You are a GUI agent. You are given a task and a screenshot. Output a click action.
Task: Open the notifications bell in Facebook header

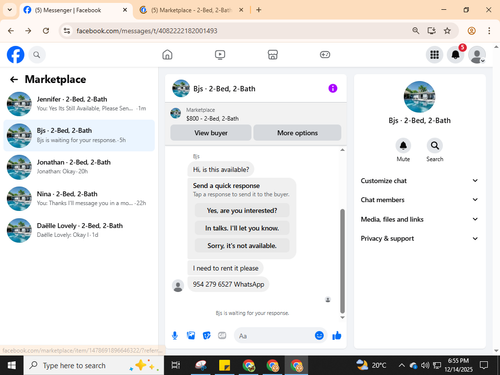(x=456, y=55)
